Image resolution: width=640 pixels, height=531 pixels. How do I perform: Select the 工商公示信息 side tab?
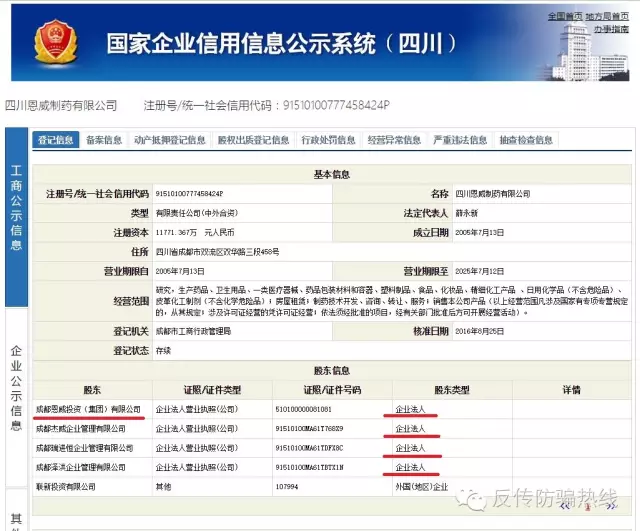[16, 217]
